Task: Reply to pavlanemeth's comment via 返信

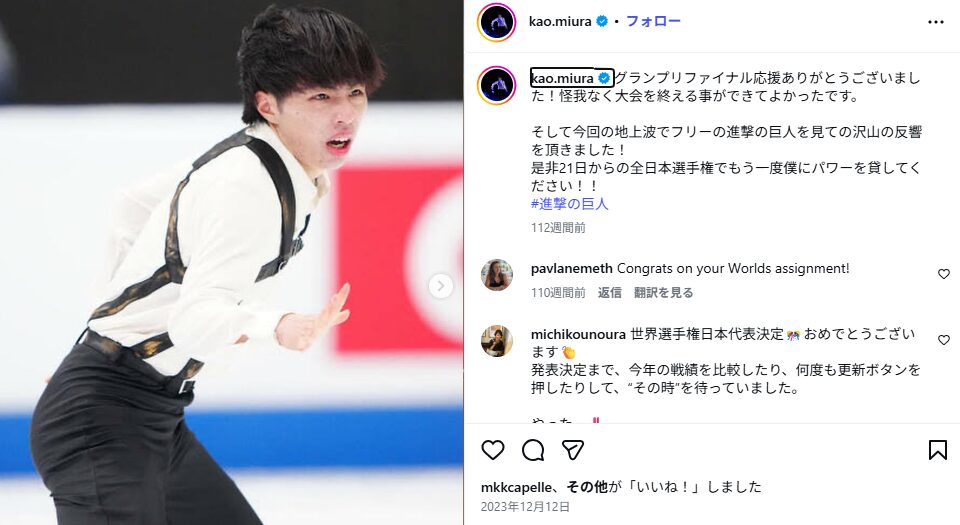Action: tap(609, 292)
